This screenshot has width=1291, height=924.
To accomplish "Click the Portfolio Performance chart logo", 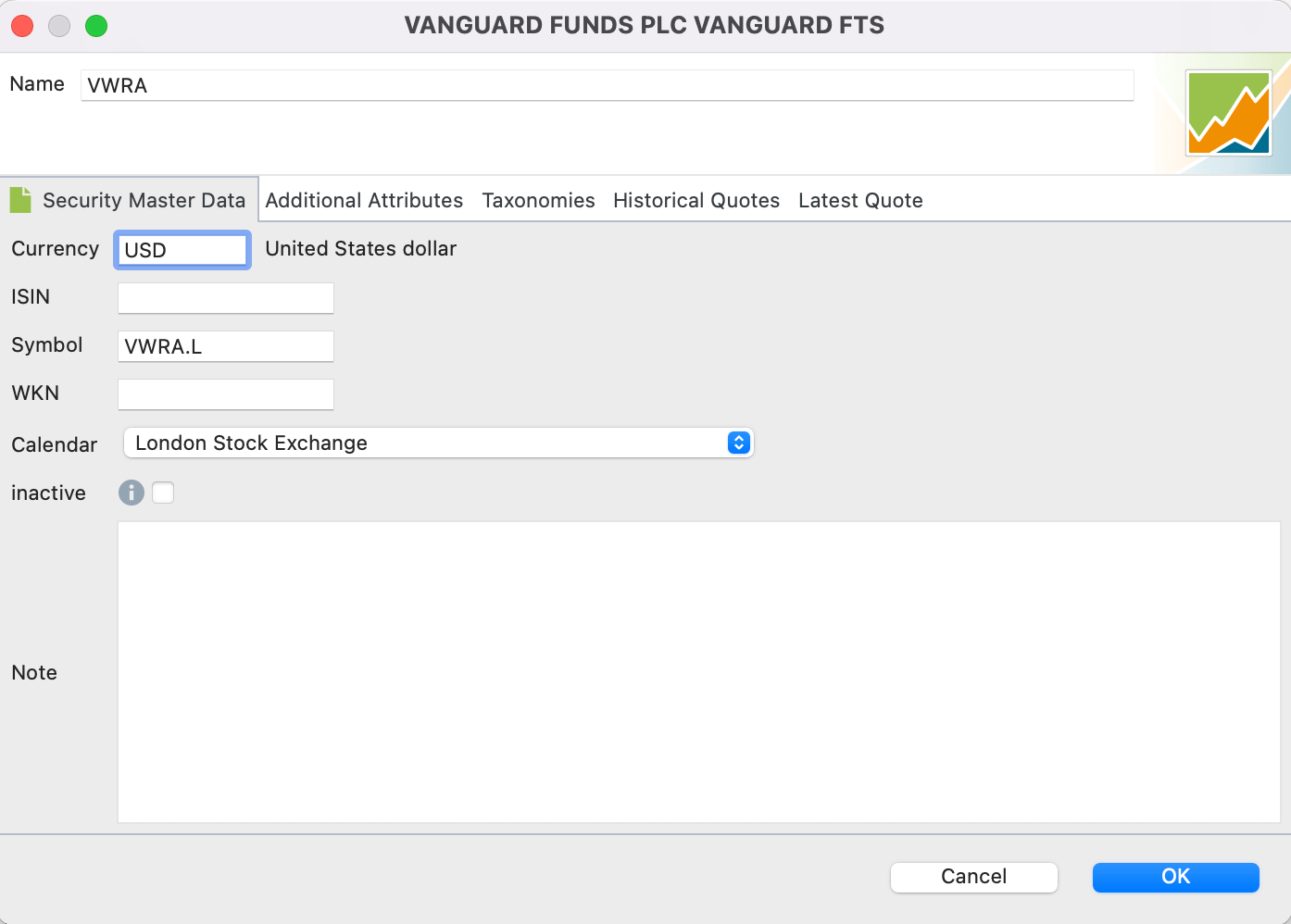I will coord(1229,114).
